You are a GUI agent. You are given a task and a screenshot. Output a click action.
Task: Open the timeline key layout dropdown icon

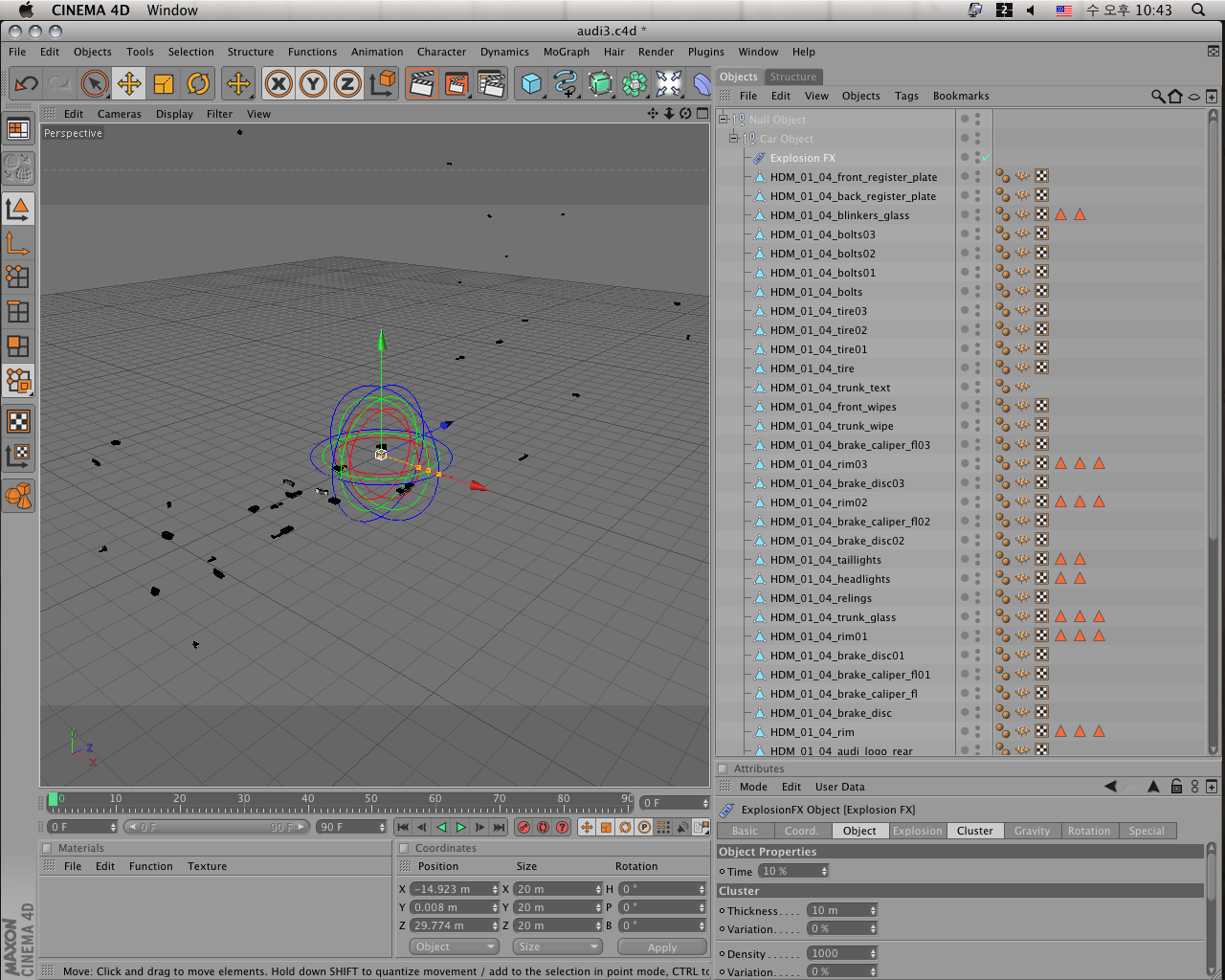(701, 827)
